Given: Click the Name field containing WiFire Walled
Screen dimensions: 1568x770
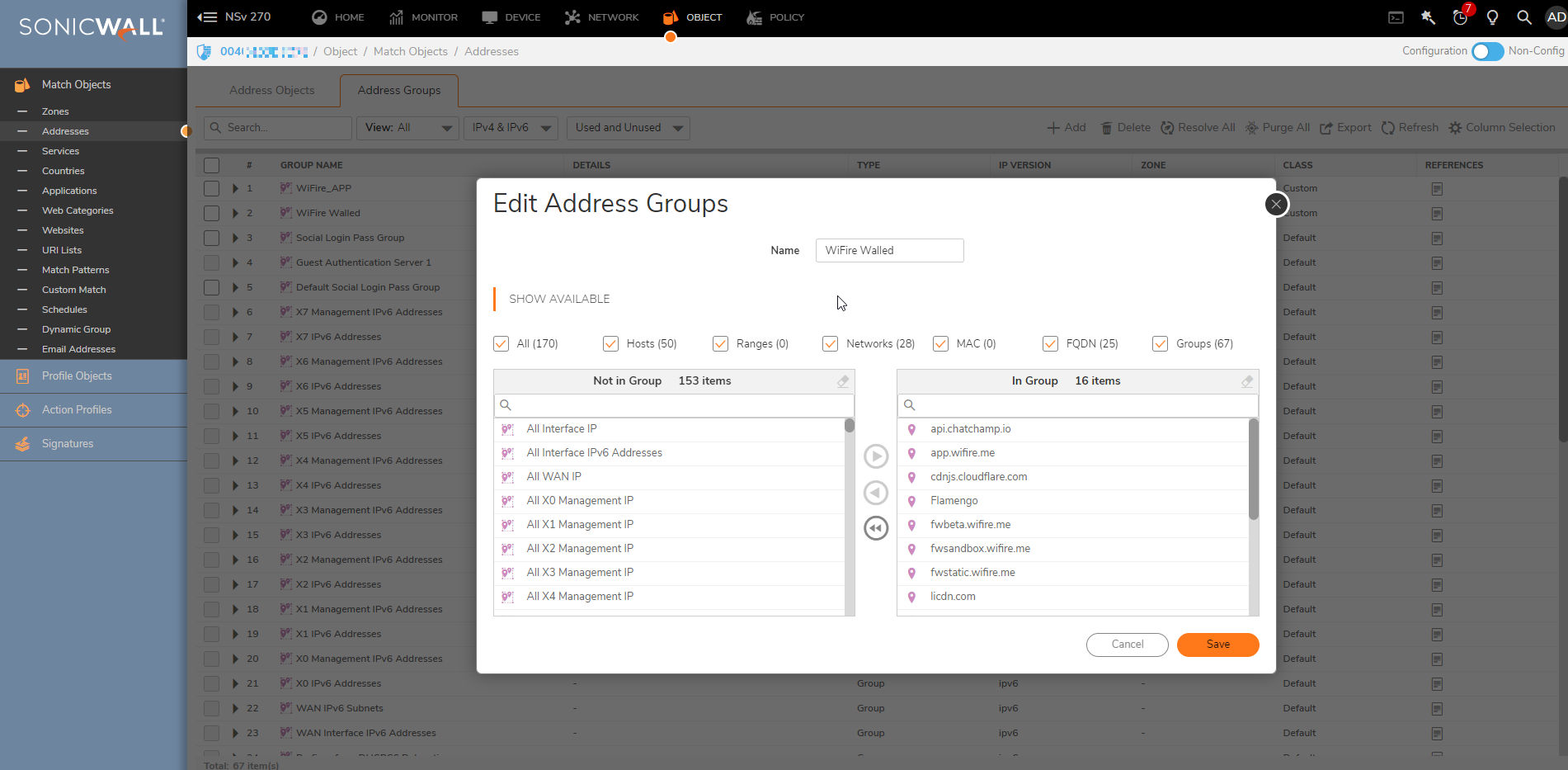Looking at the screenshot, I should point(889,251).
